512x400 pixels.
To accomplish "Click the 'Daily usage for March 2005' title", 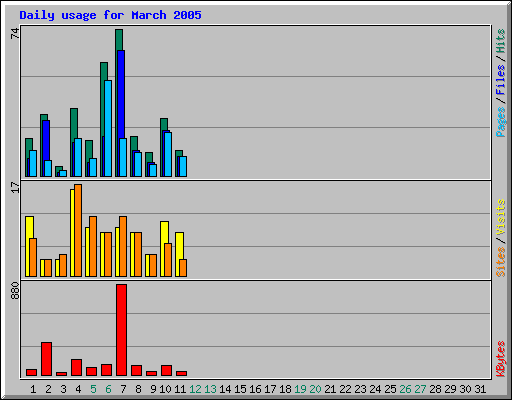I will [x=110, y=15].
